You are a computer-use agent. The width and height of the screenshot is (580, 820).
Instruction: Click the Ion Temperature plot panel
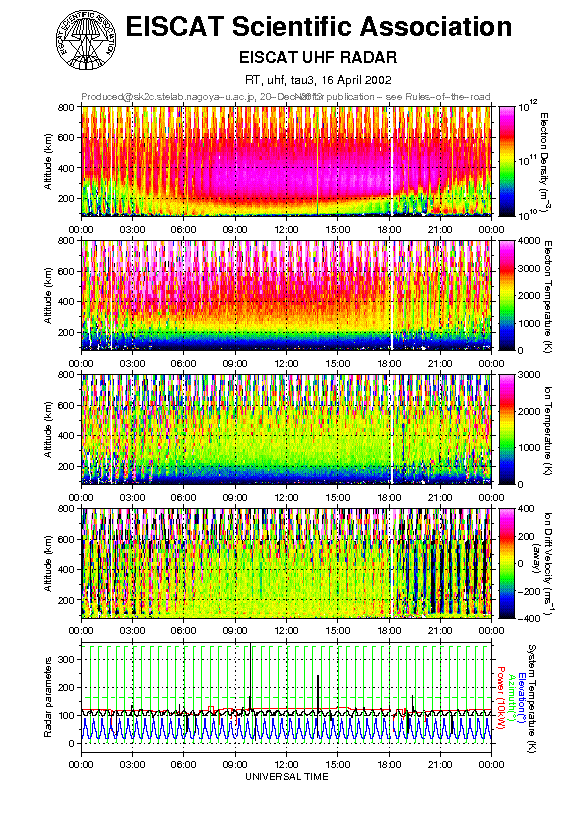pos(286,429)
